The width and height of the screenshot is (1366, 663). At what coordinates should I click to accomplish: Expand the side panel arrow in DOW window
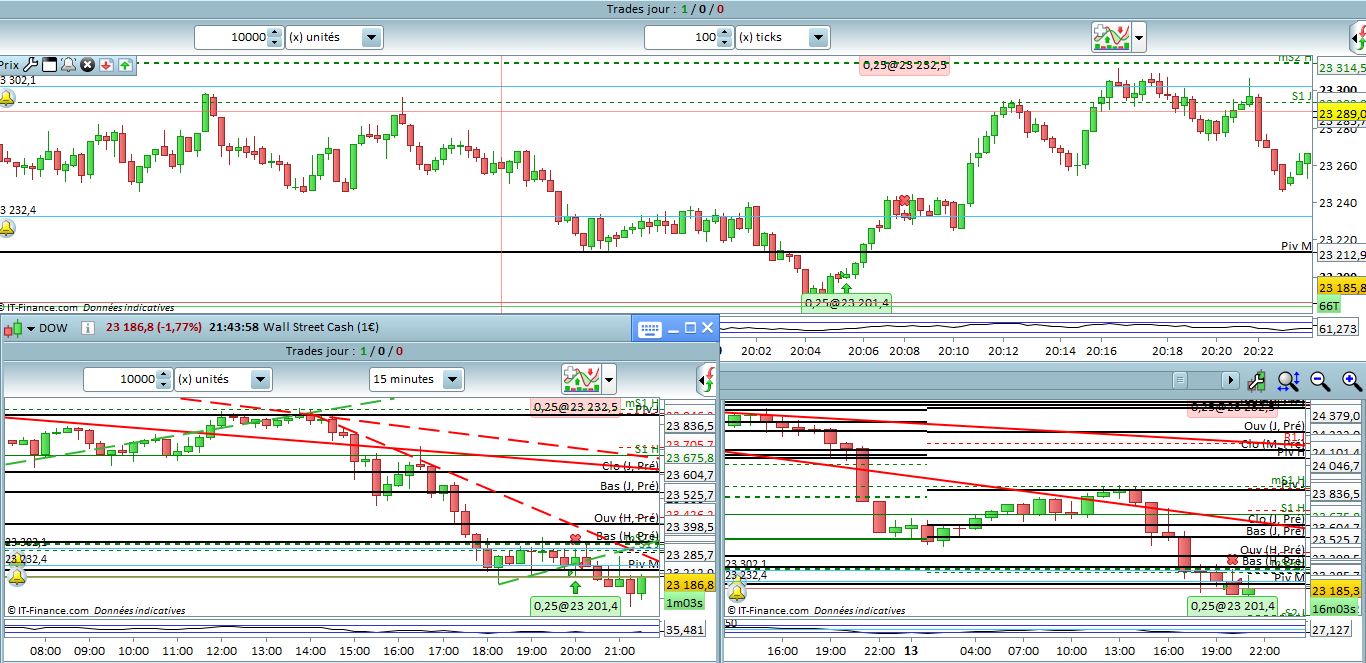click(x=708, y=379)
